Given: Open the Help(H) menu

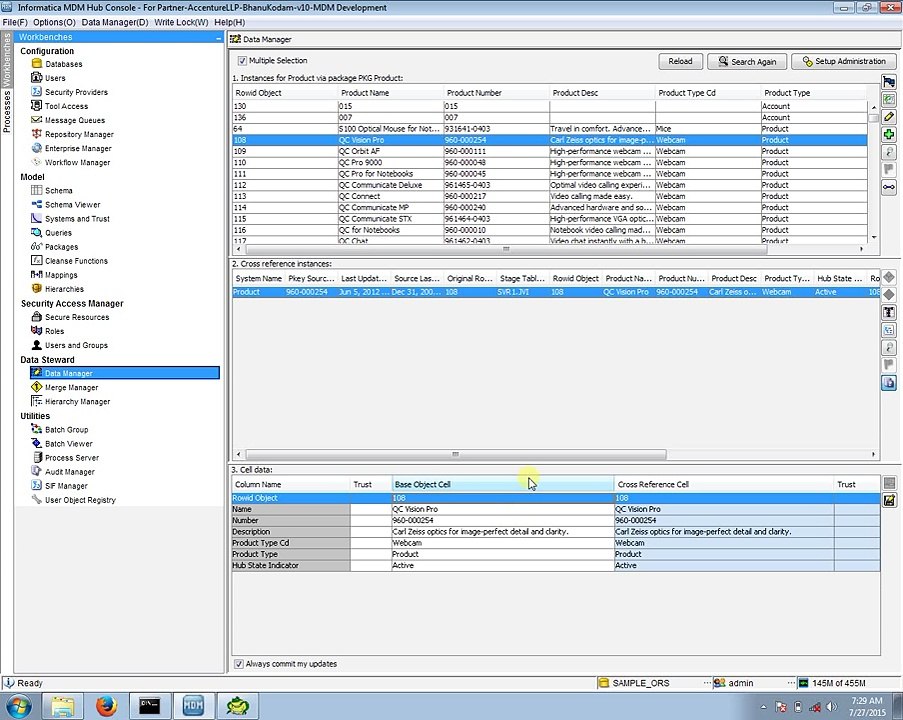Looking at the screenshot, I should click(x=229, y=22).
